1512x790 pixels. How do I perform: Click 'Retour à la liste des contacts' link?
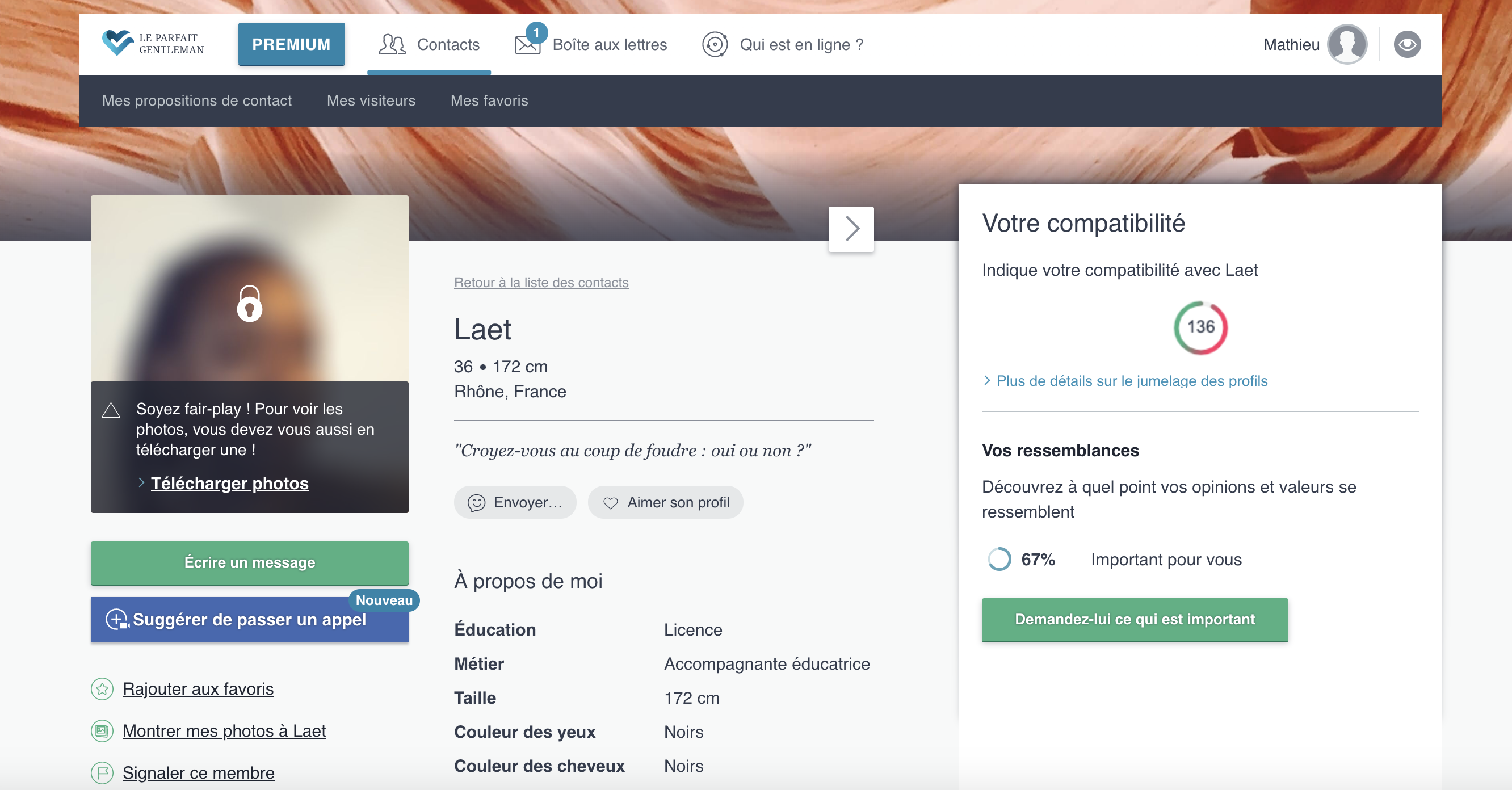pyautogui.click(x=541, y=282)
